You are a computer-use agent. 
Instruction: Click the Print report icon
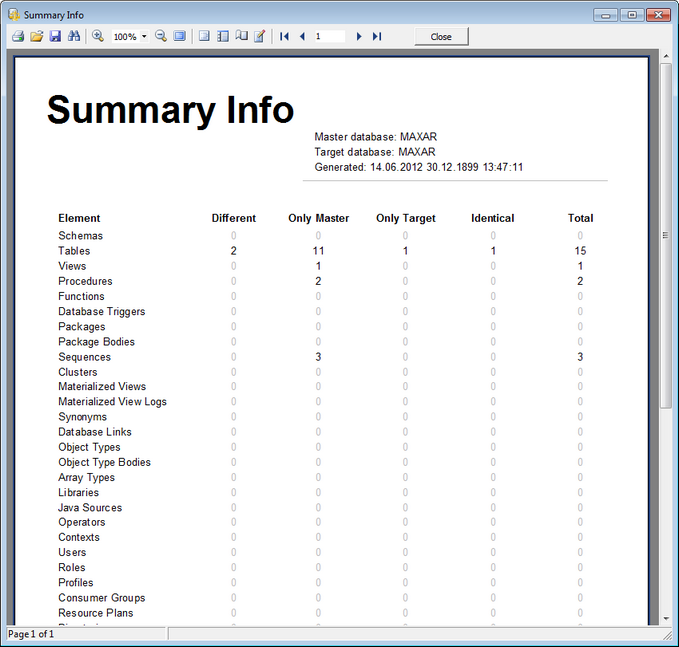pyautogui.click(x=17, y=36)
